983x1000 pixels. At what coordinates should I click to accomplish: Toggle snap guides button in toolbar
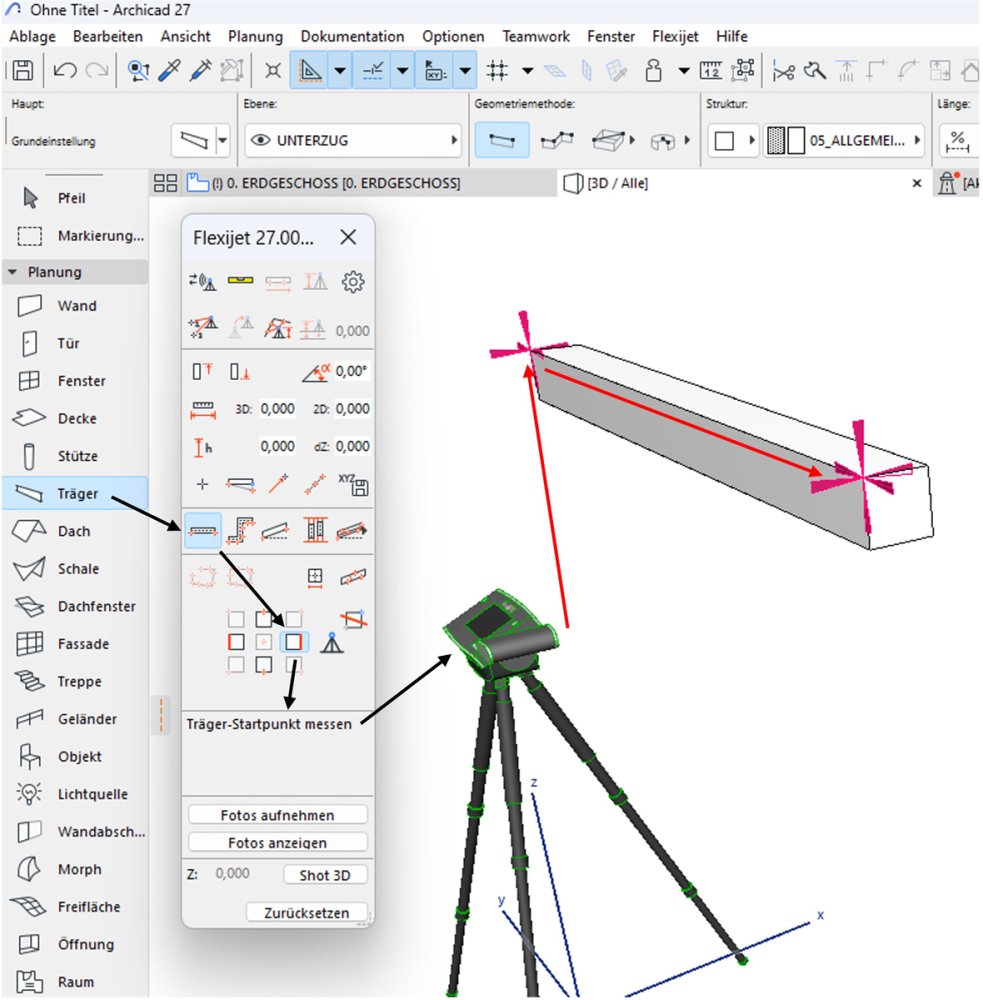pyautogui.click(x=373, y=70)
